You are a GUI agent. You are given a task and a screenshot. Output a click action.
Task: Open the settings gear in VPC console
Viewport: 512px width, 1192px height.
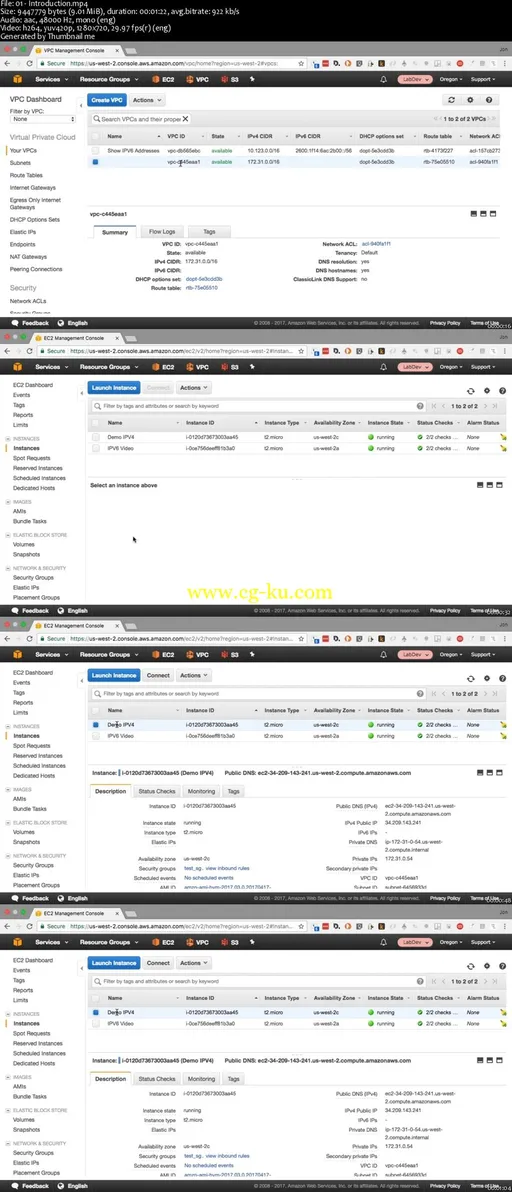click(x=470, y=100)
